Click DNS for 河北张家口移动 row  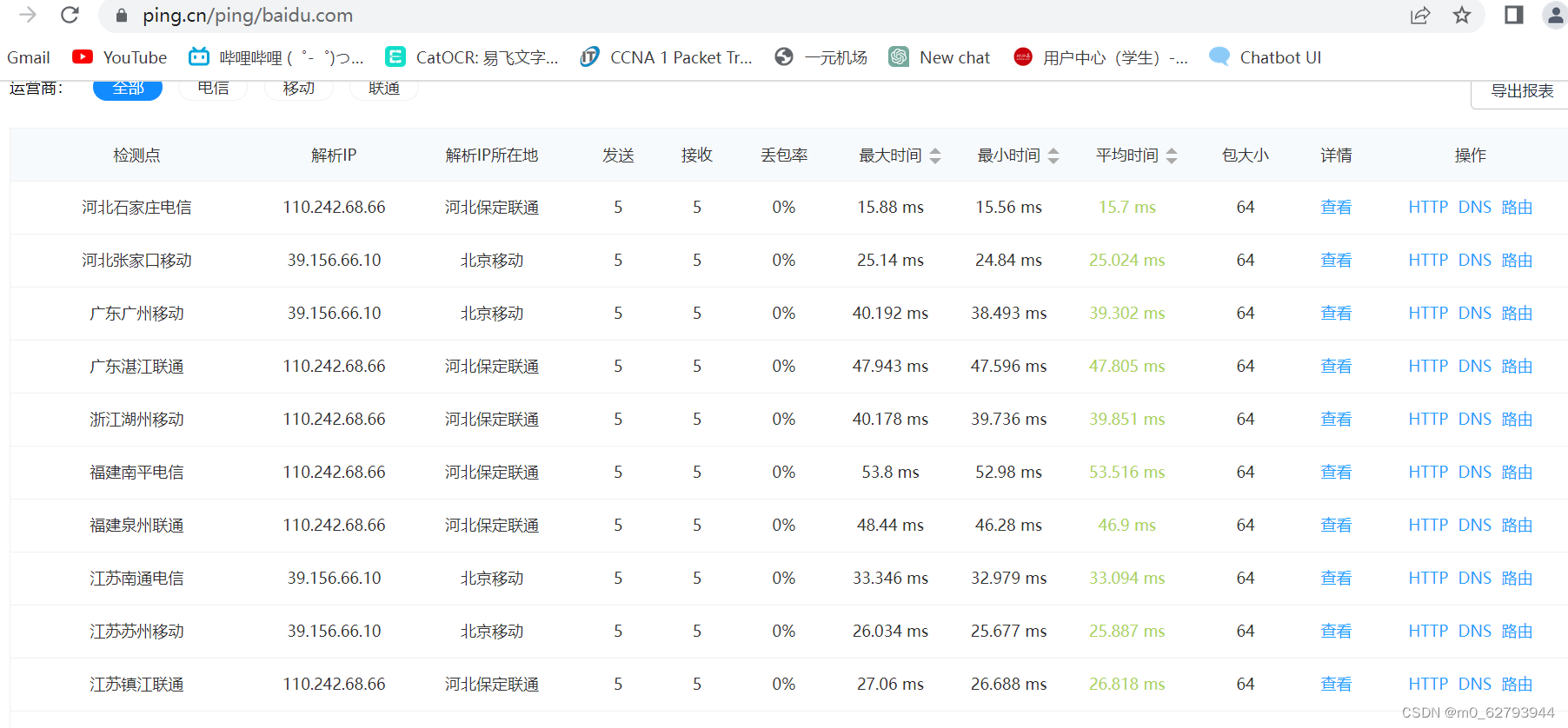tap(1474, 261)
